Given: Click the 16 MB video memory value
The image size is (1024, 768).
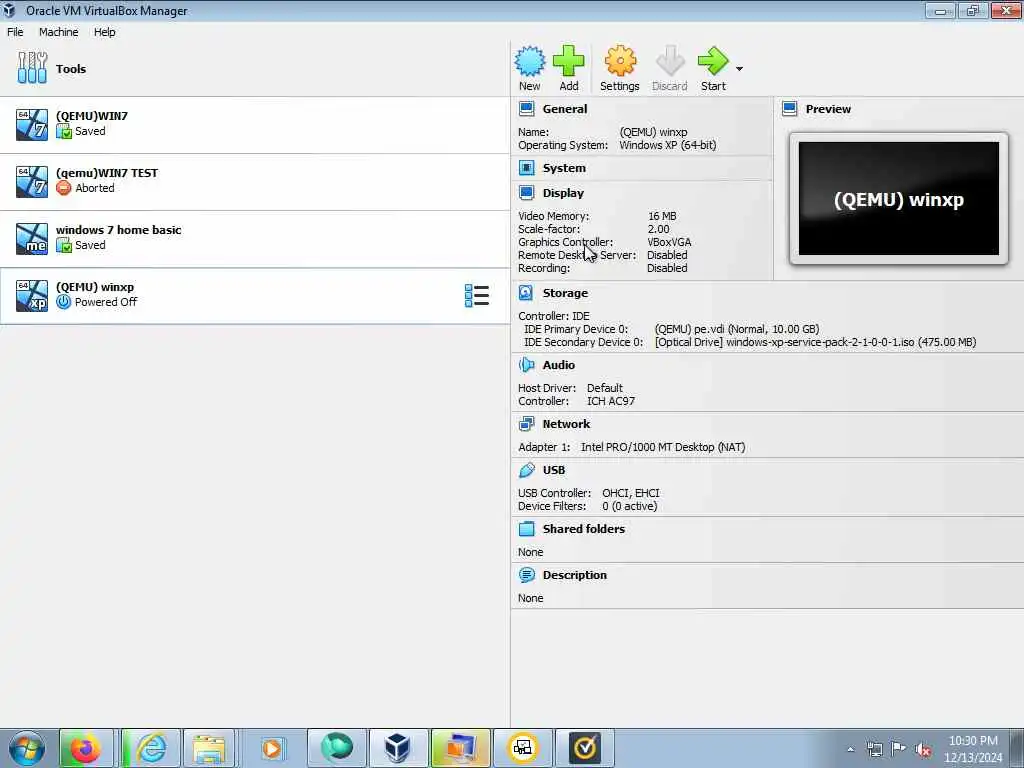Looking at the screenshot, I should coord(662,216).
